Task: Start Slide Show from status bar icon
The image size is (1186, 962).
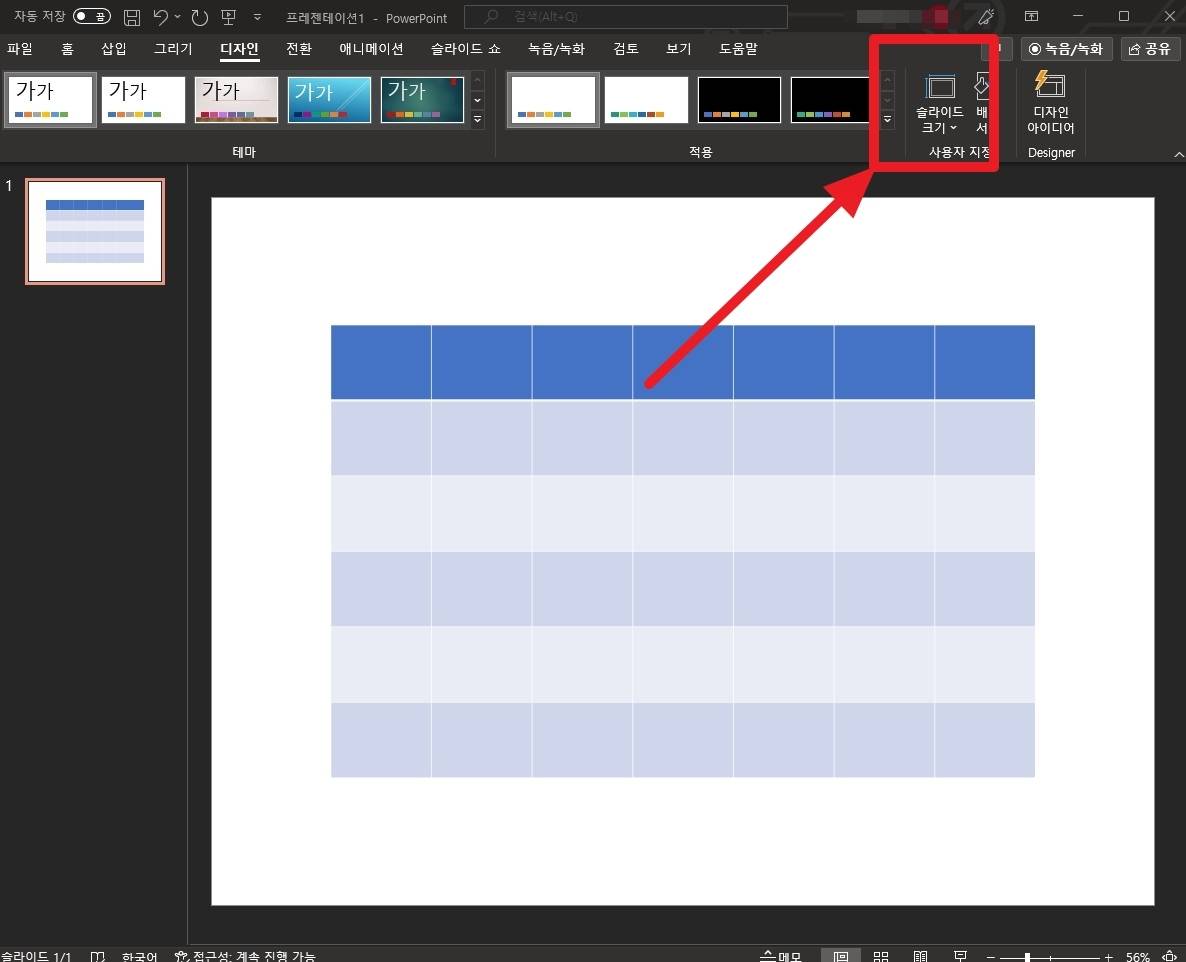Action: tap(961, 956)
